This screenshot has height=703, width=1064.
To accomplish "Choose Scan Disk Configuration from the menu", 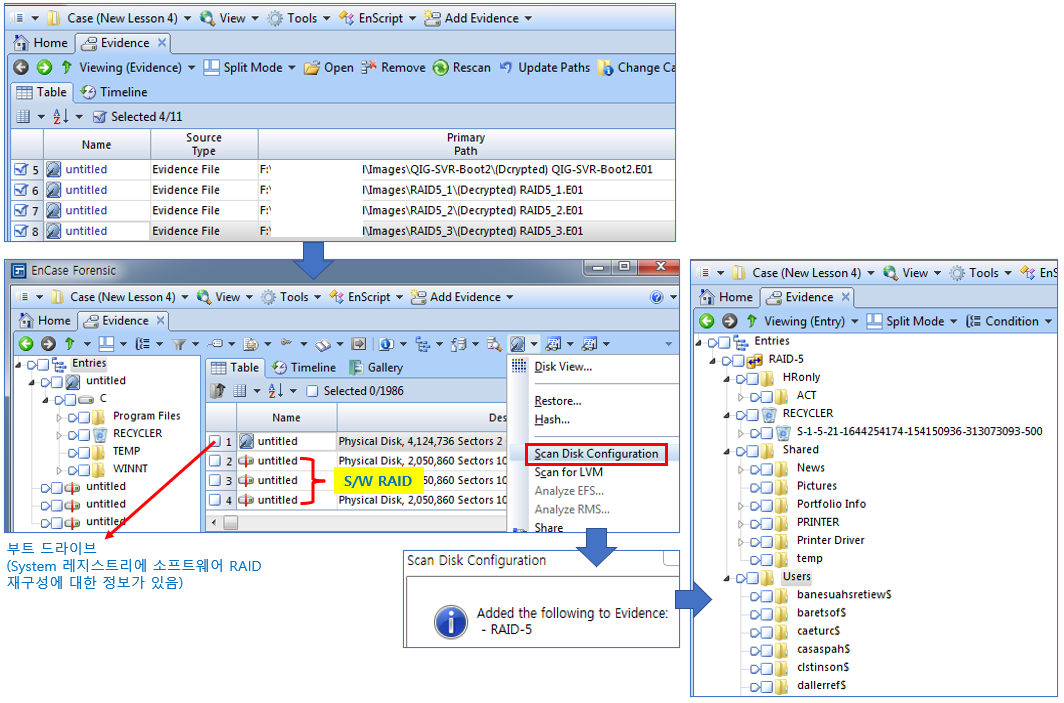I will click(596, 454).
